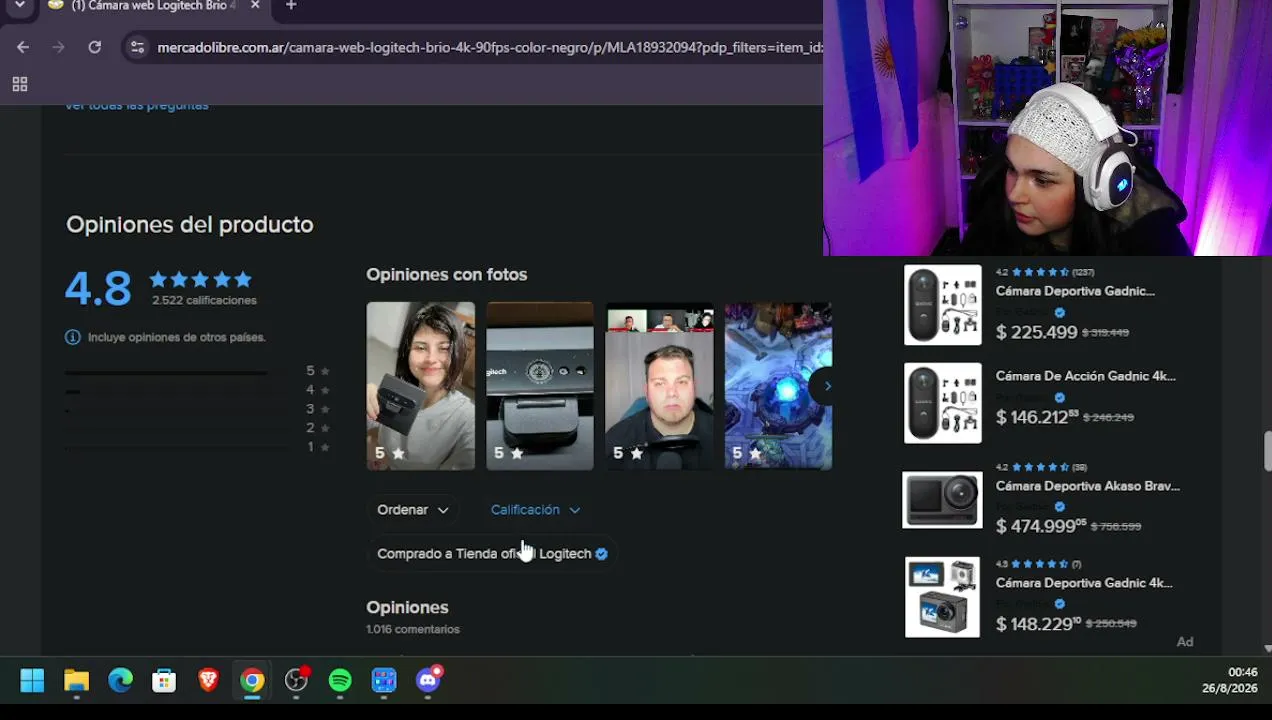Open the Windows Start menu
This screenshot has height=720, width=1272.
32,681
